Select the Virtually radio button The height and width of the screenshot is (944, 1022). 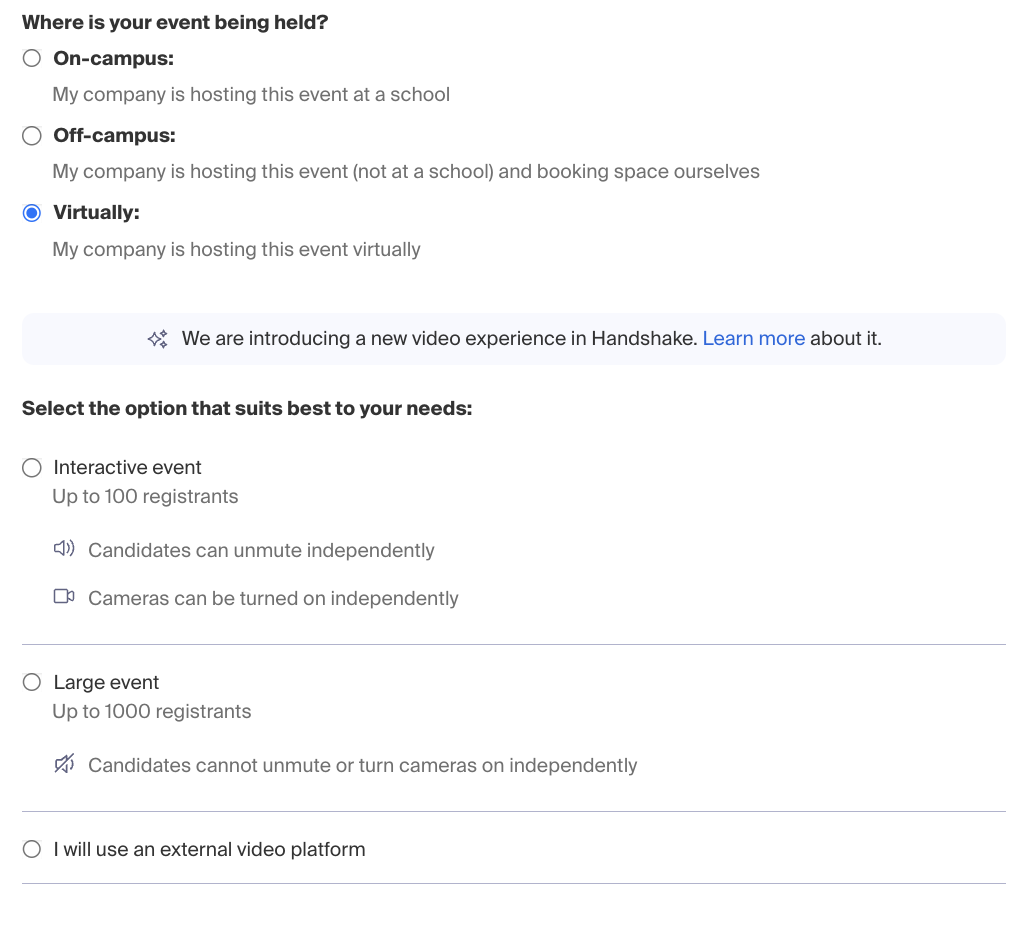[x=32, y=213]
